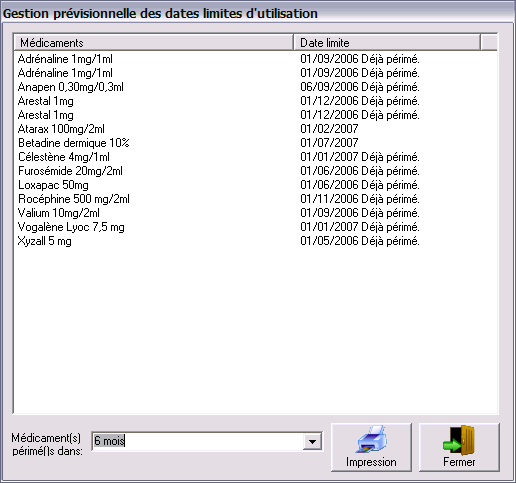Open the expiry period dropdown arrow
This screenshot has width=516, height=483.
(x=312, y=442)
